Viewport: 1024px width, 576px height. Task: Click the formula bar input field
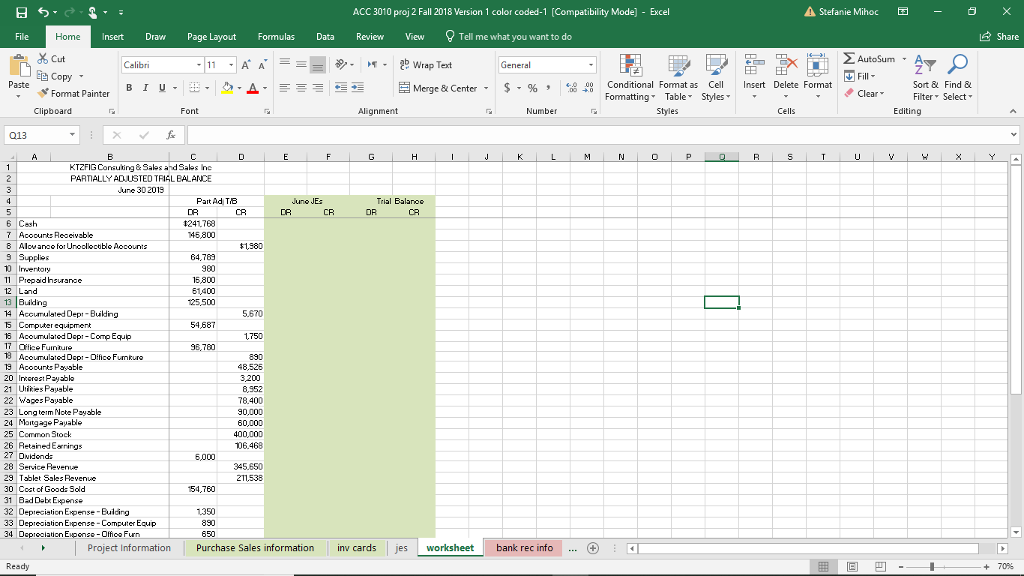click(x=598, y=135)
